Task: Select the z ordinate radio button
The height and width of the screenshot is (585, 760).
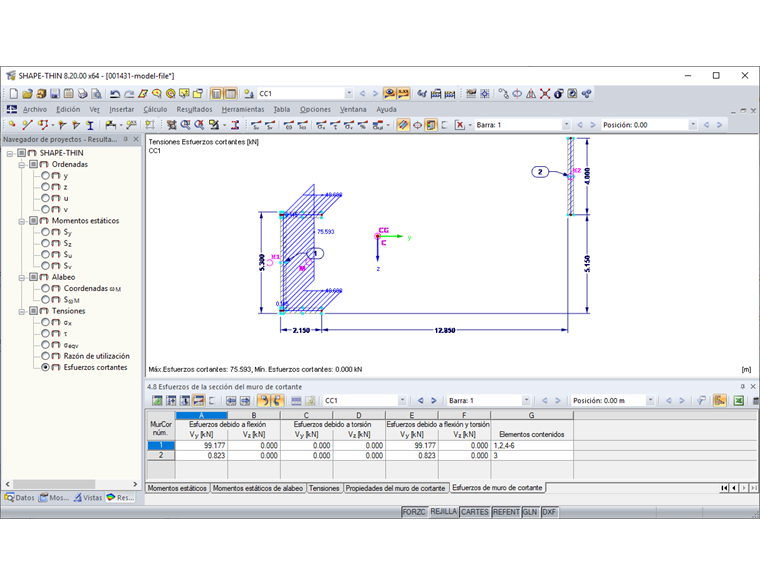Action: tap(45, 187)
